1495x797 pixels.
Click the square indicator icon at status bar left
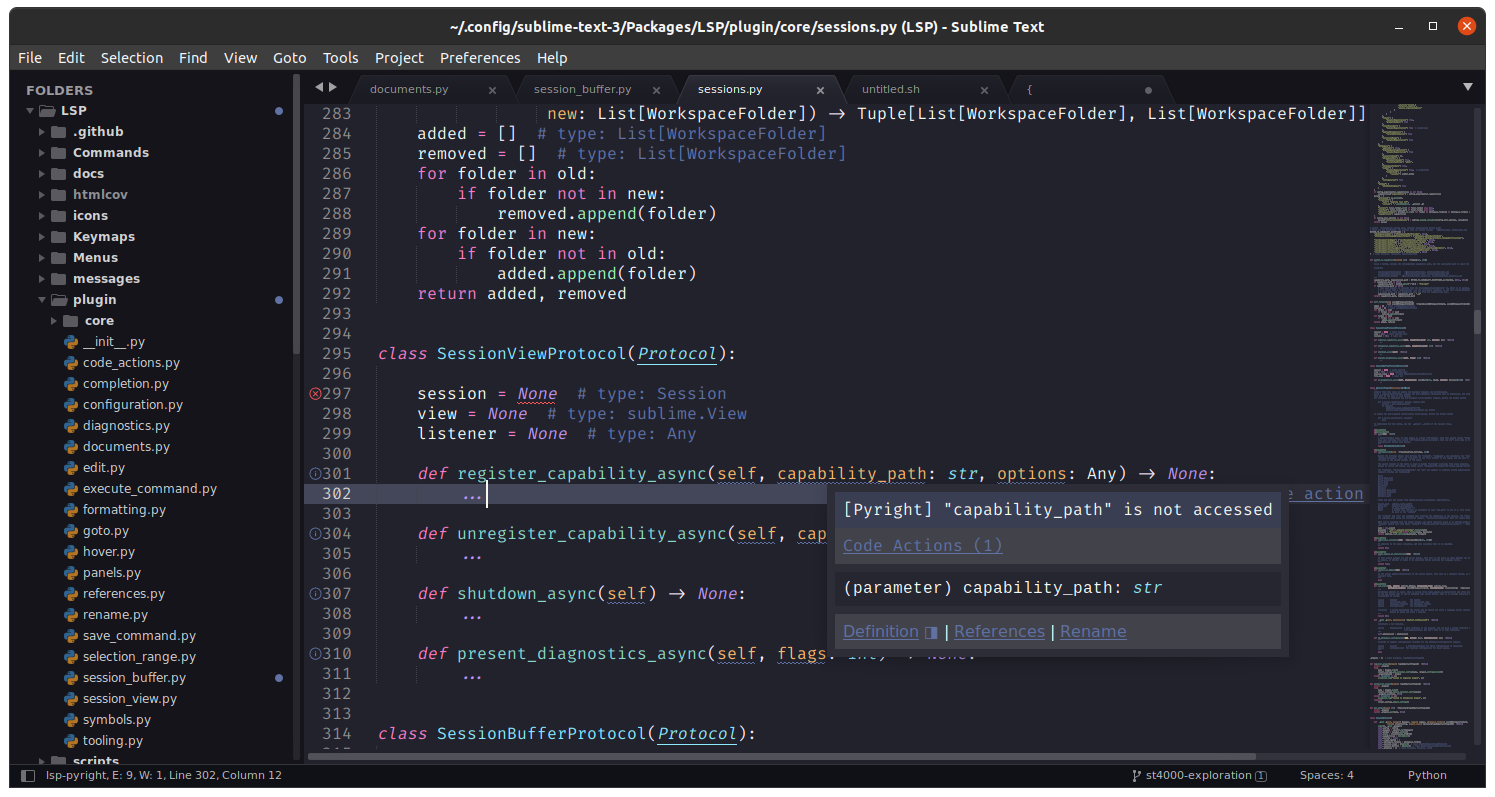click(x=27, y=775)
